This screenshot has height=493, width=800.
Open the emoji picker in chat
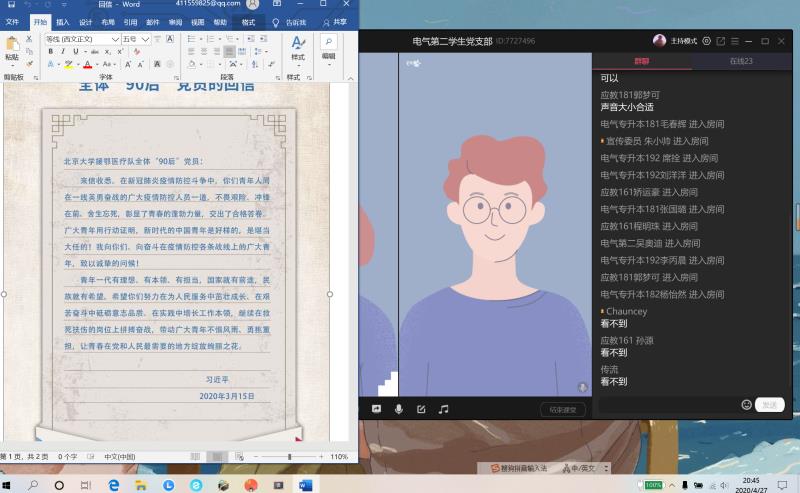coord(746,405)
